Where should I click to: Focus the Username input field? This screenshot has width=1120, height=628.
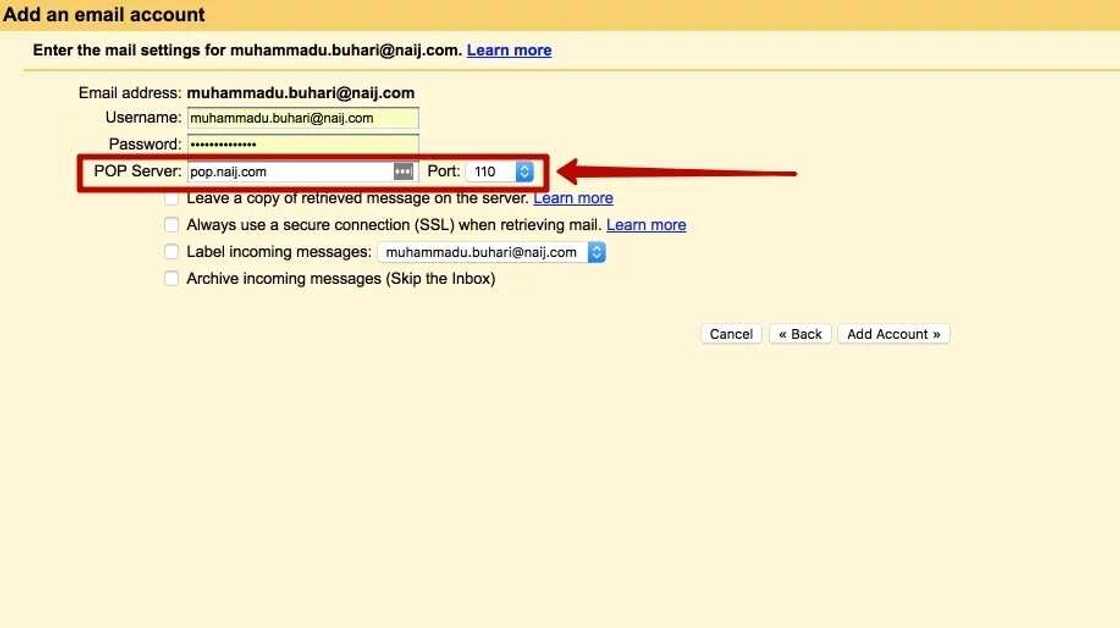tap(302, 118)
